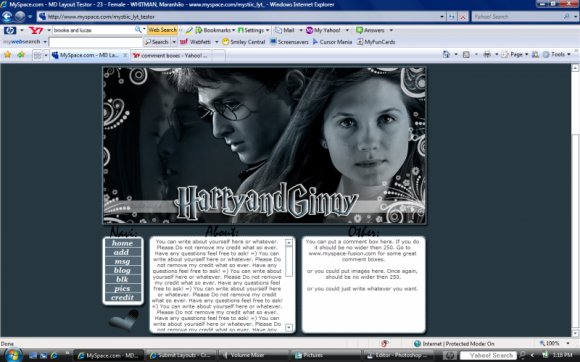Click the HP logo toolbar icon
Viewport: 580px width, 362px height.
click(10, 30)
